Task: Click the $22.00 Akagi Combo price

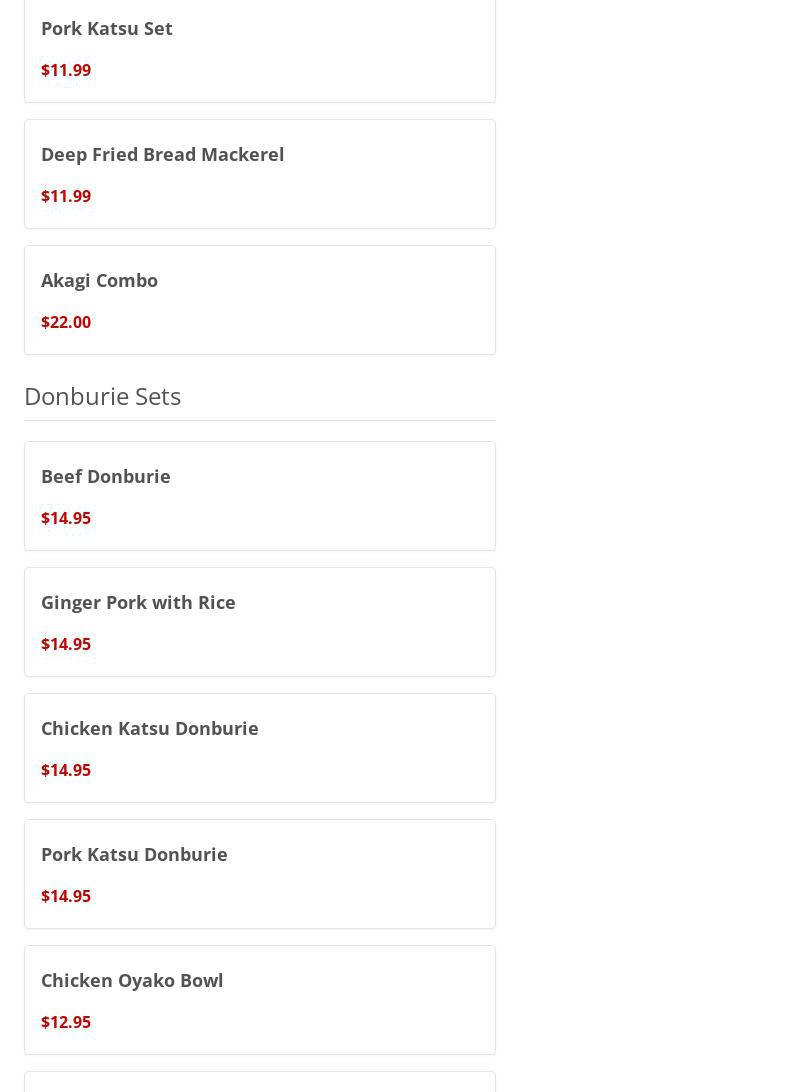Action: pos(66,322)
